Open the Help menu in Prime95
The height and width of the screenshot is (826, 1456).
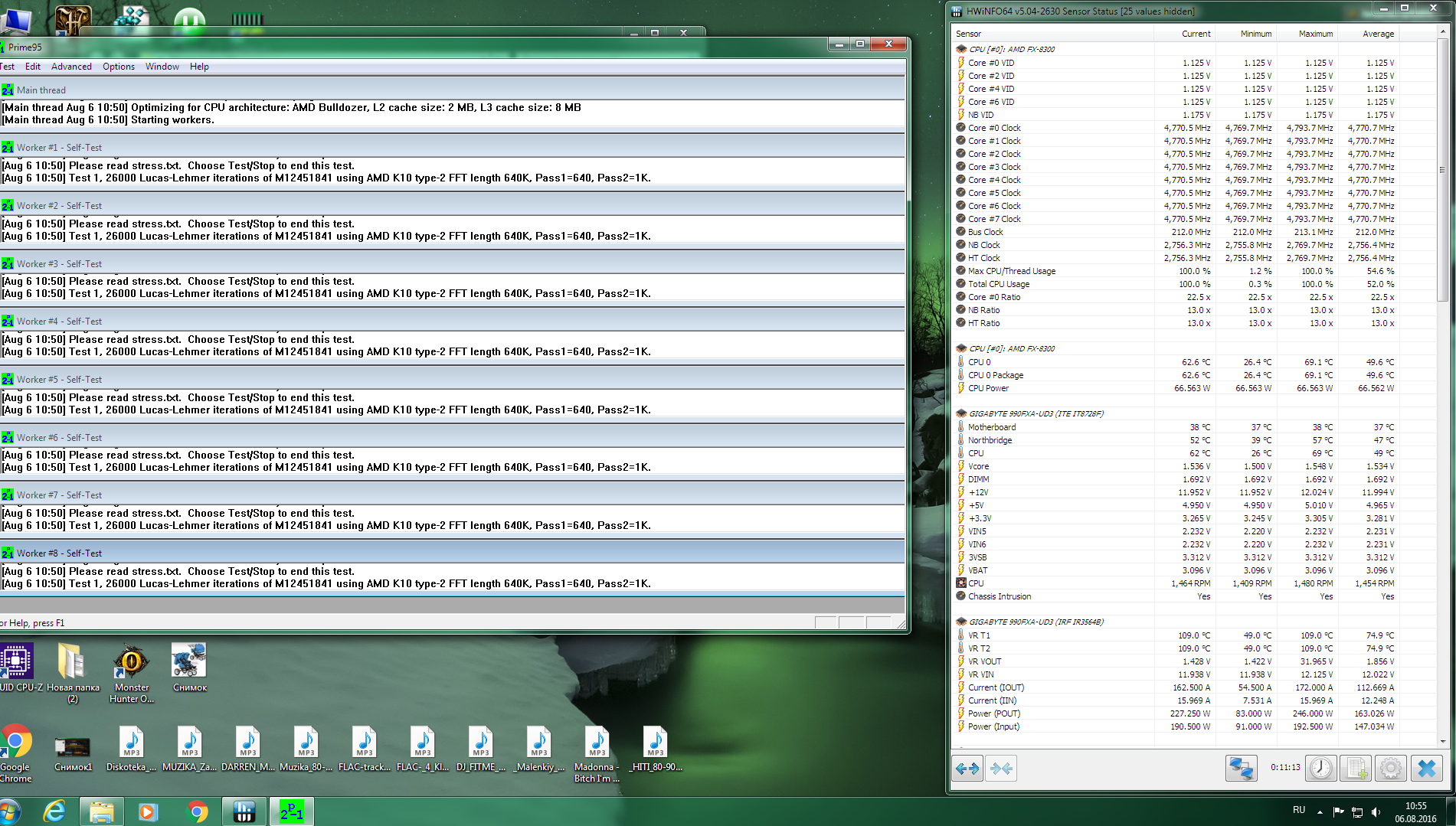pyautogui.click(x=199, y=67)
